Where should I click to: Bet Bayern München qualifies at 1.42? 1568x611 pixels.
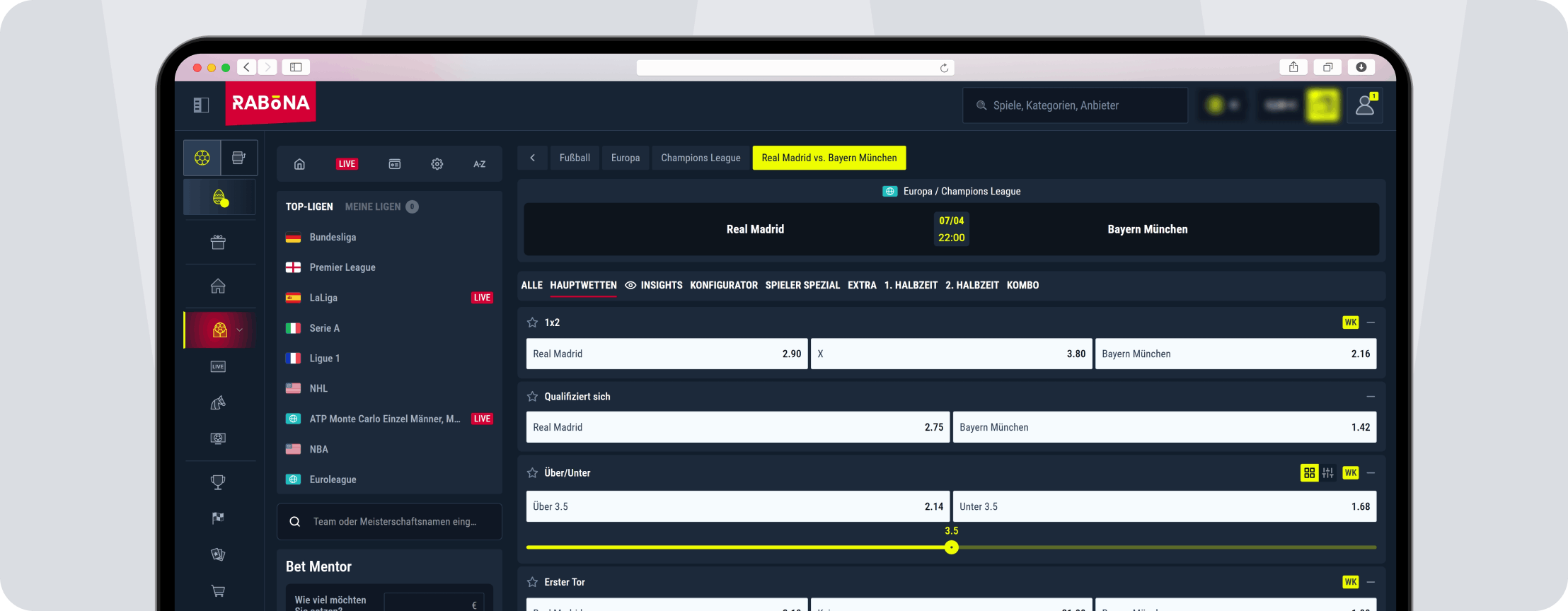[1165, 427]
